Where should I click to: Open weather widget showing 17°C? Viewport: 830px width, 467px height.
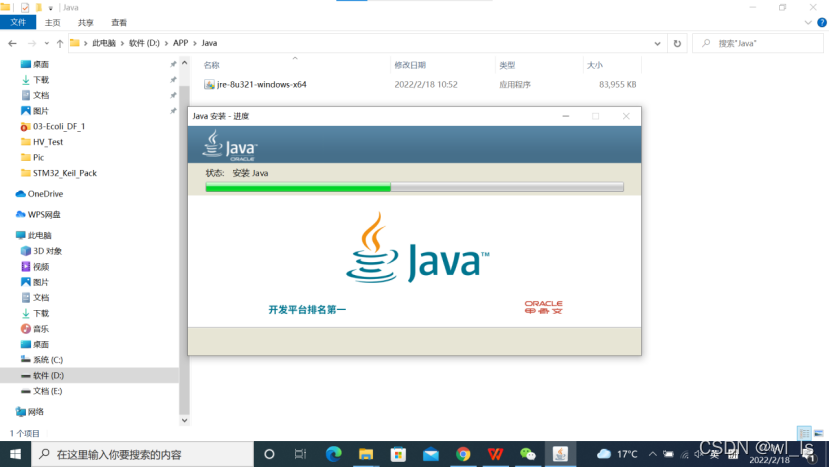pyautogui.click(x=617, y=454)
